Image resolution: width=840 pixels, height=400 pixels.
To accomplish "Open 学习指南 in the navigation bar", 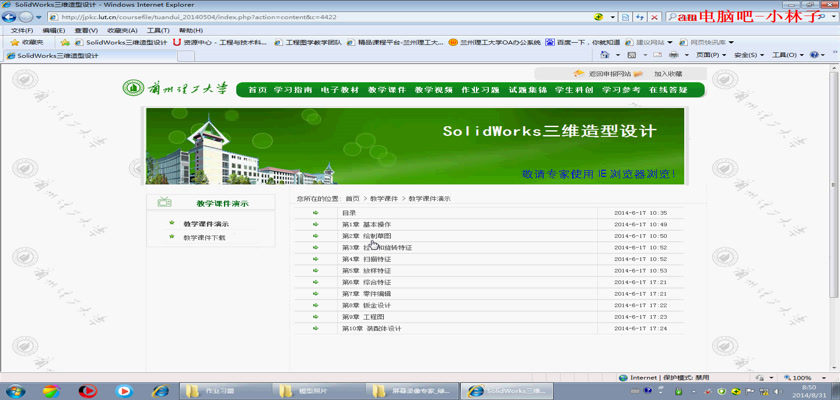I will pyautogui.click(x=292, y=90).
